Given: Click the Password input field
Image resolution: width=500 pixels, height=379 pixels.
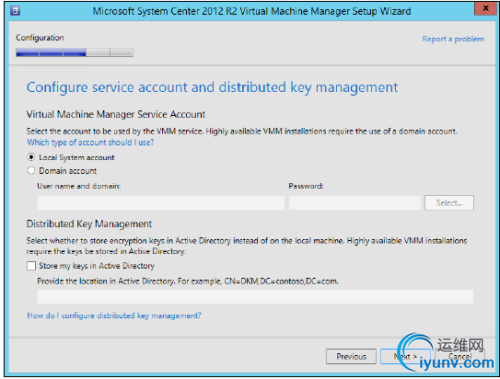Looking at the screenshot, I should click(x=355, y=203).
